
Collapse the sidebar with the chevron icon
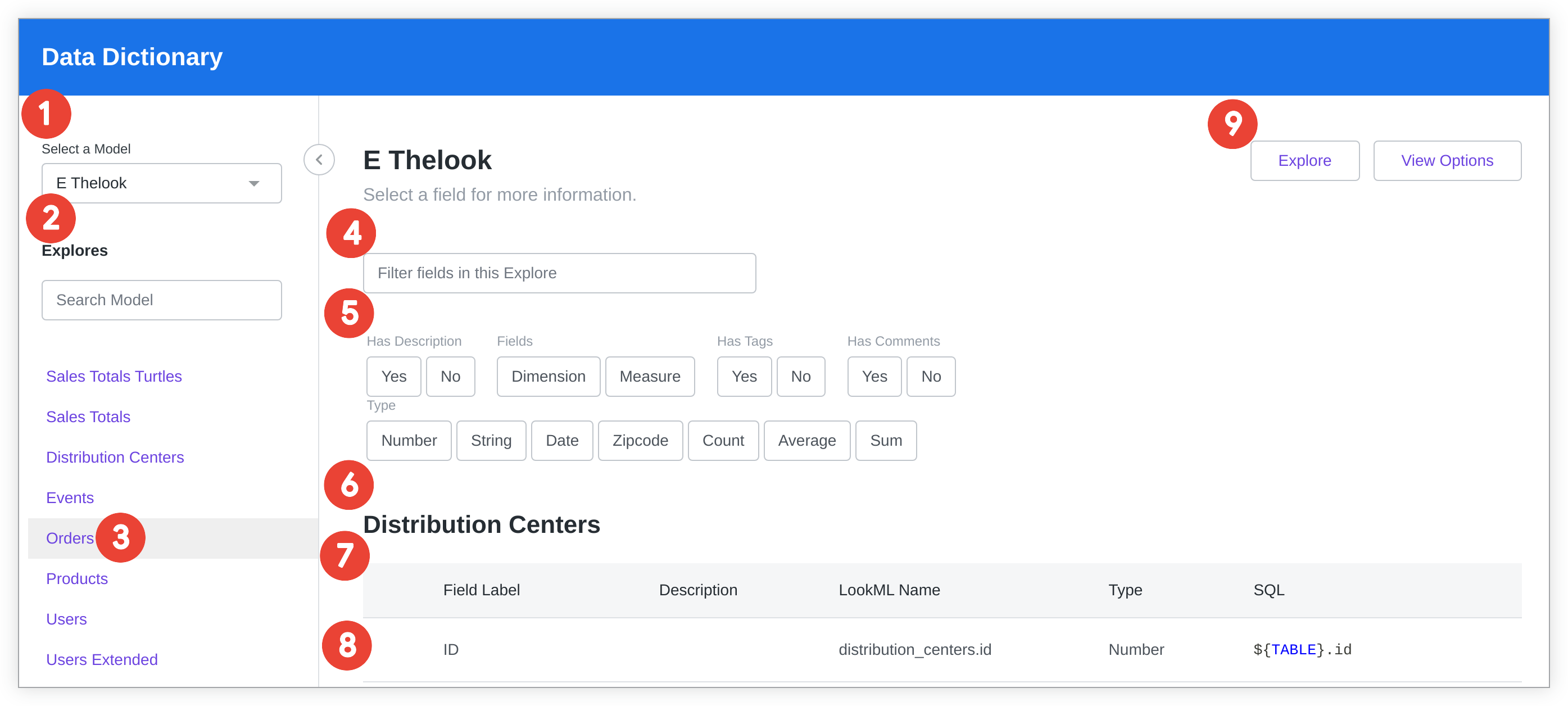click(x=319, y=160)
